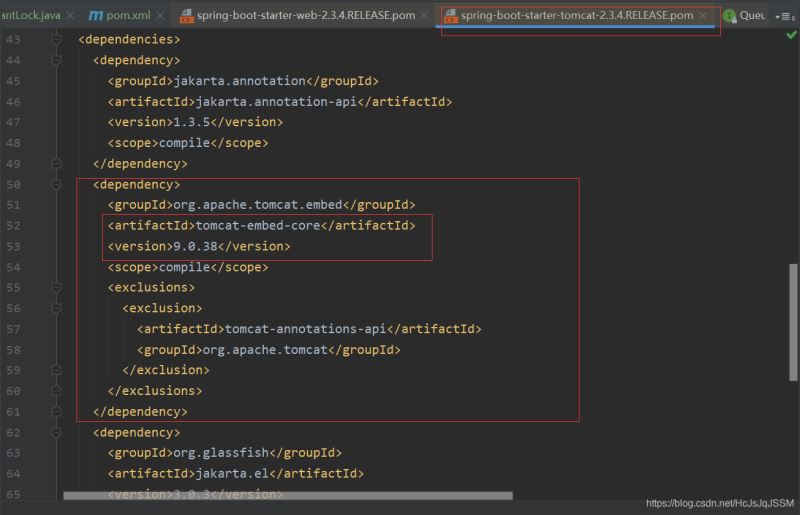Click jakarta.annotation groupId on line 45

coord(239,81)
